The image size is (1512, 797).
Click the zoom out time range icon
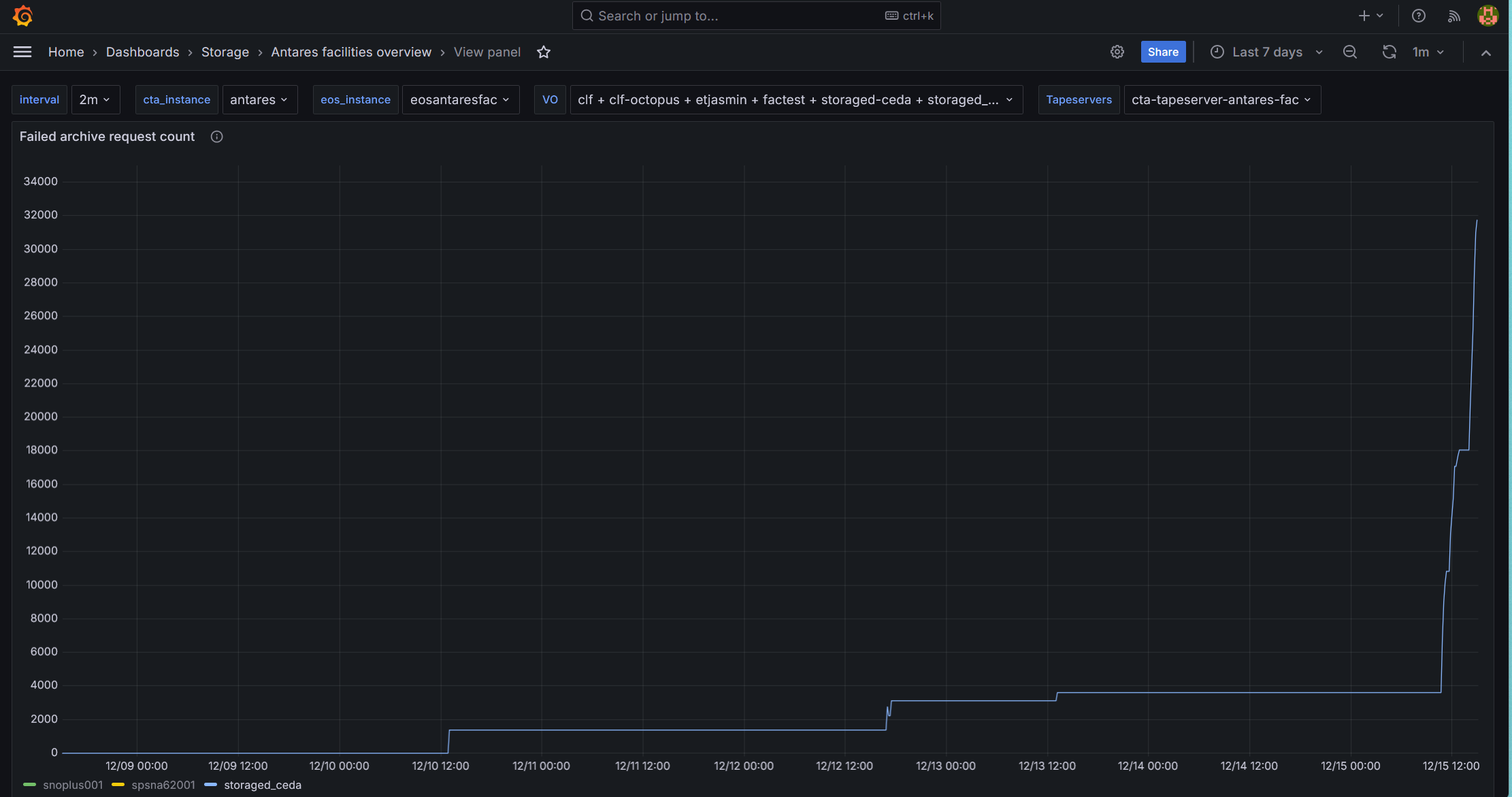point(1350,52)
